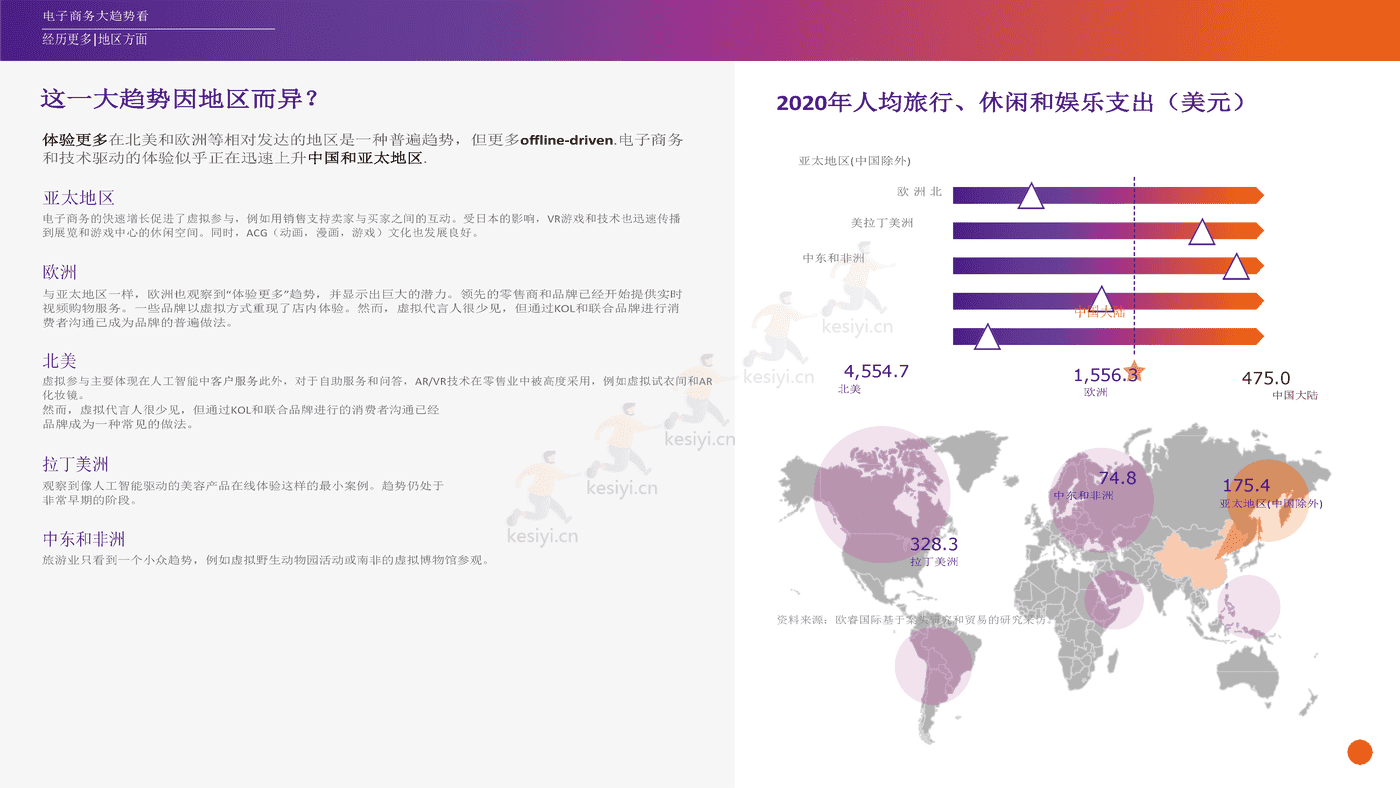Click the paragraph starting 观察到像人工智能驱动
Image resolution: width=1400 pixels, height=788 pixels.
[243, 492]
